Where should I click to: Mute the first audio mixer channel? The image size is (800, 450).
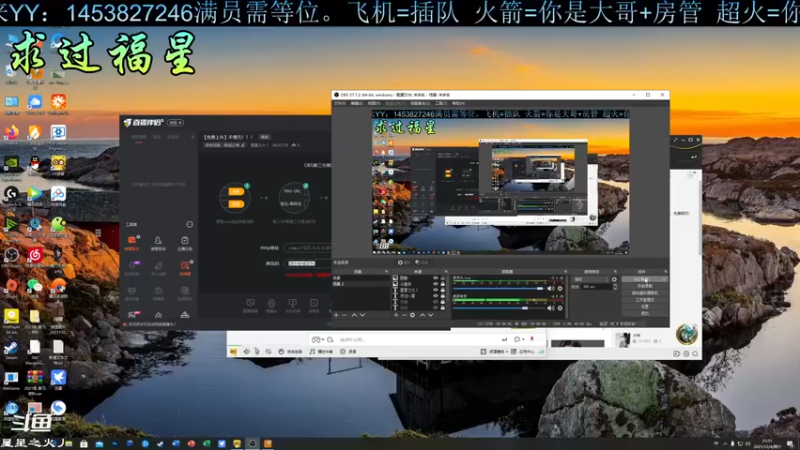pos(551,288)
